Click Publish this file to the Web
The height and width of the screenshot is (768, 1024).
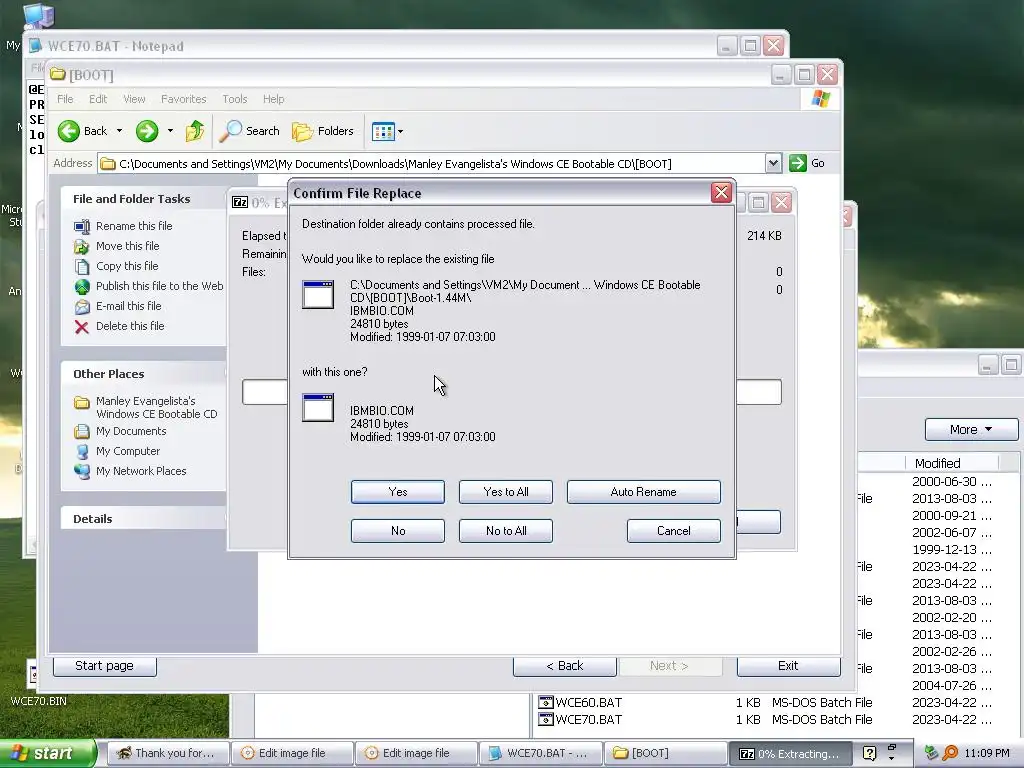point(159,286)
